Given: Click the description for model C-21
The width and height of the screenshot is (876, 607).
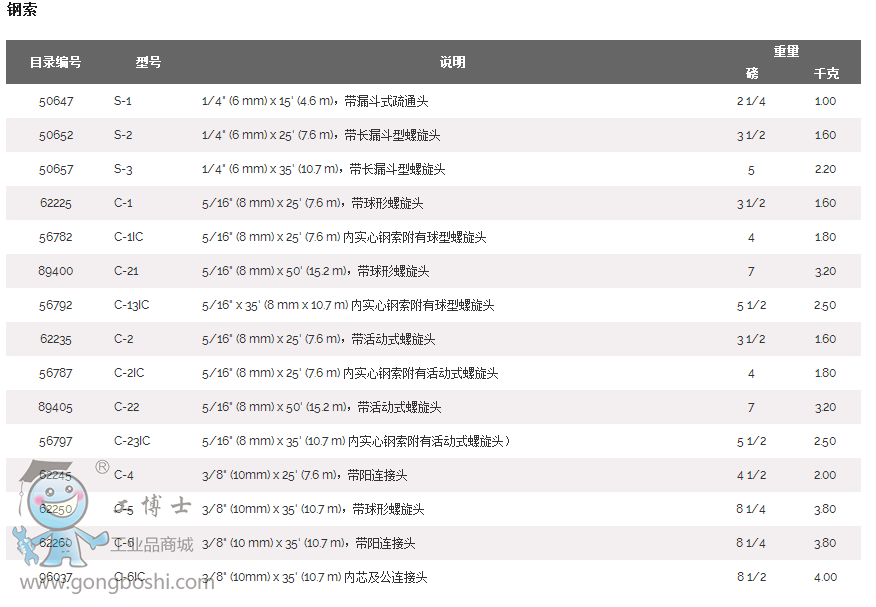Looking at the screenshot, I should click(316, 271).
